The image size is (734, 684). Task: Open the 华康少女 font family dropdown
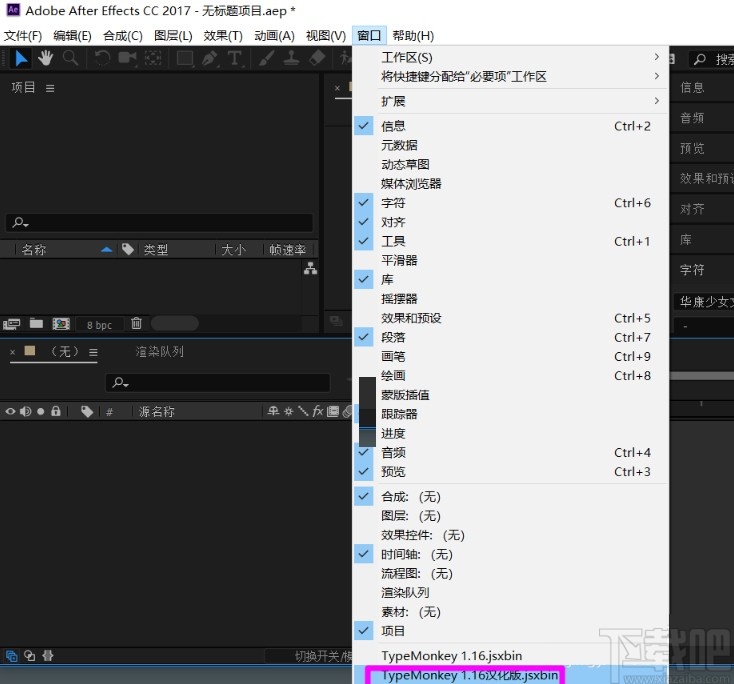coord(704,302)
